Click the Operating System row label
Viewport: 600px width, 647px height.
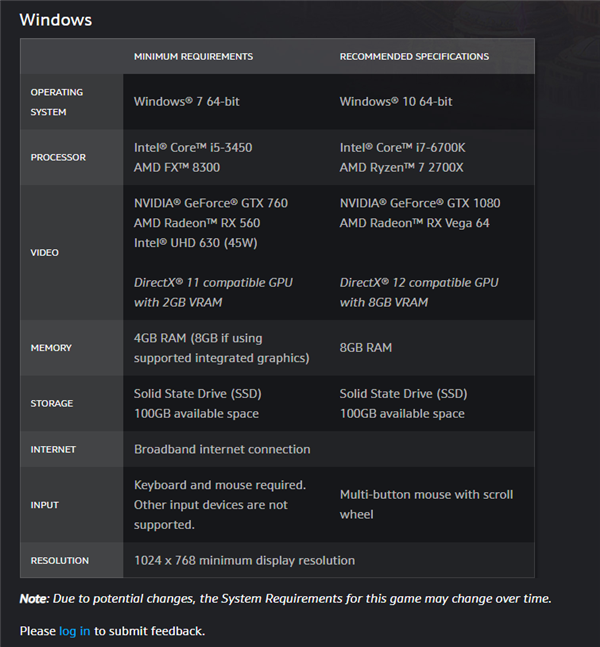(56, 102)
